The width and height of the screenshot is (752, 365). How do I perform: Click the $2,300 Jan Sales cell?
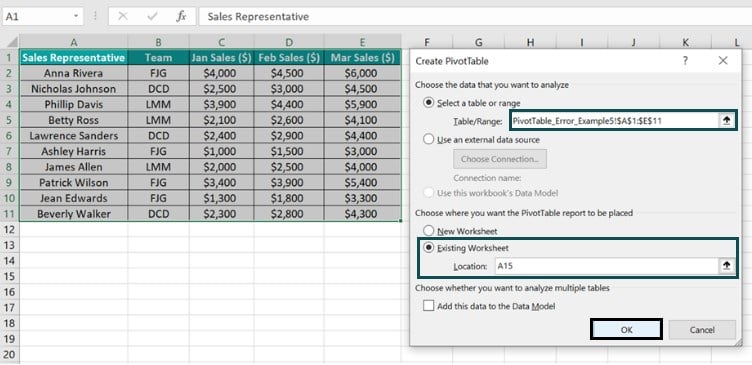click(222, 214)
